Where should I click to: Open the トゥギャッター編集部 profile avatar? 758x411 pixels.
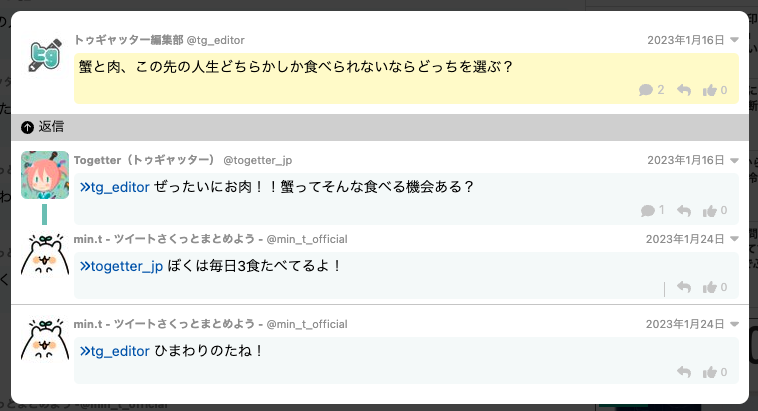45,56
